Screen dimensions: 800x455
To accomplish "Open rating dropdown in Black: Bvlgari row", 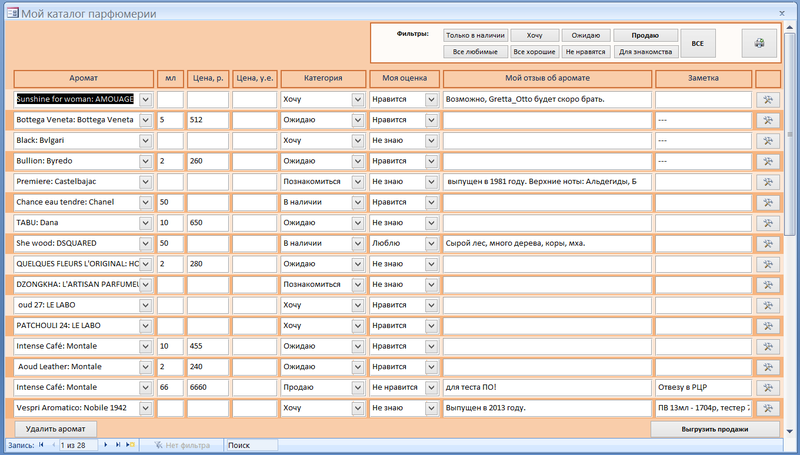I will pos(431,141).
